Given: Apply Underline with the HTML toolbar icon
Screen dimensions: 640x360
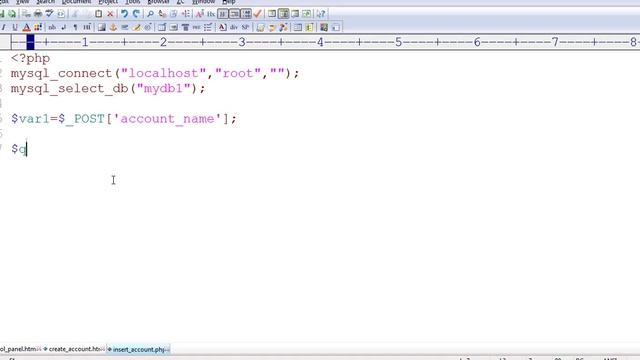Looking at the screenshot, I should [15, 27].
